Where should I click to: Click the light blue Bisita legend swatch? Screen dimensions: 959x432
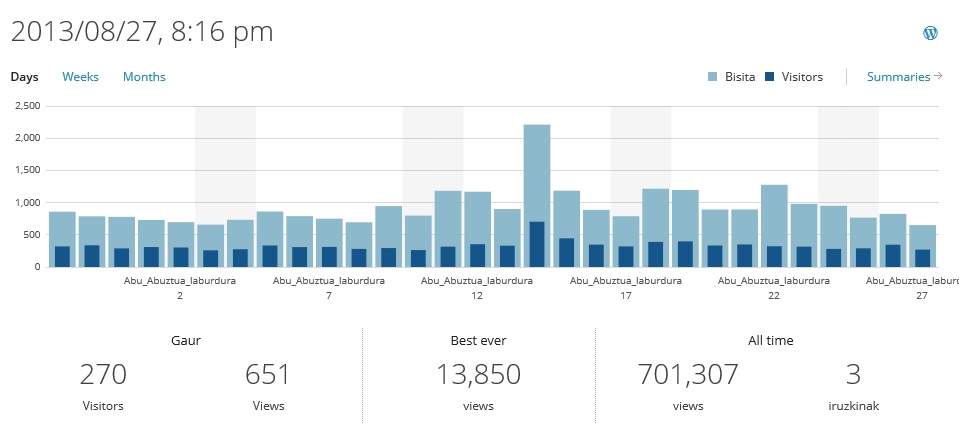[x=713, y=77]
